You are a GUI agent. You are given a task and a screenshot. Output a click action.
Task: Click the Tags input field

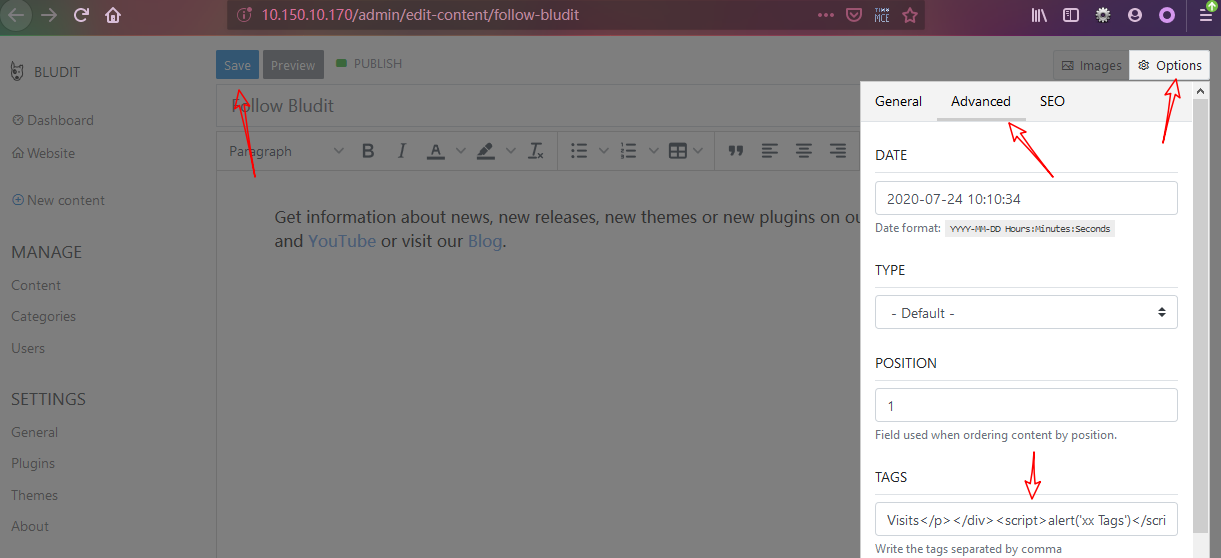[1026, 519]
